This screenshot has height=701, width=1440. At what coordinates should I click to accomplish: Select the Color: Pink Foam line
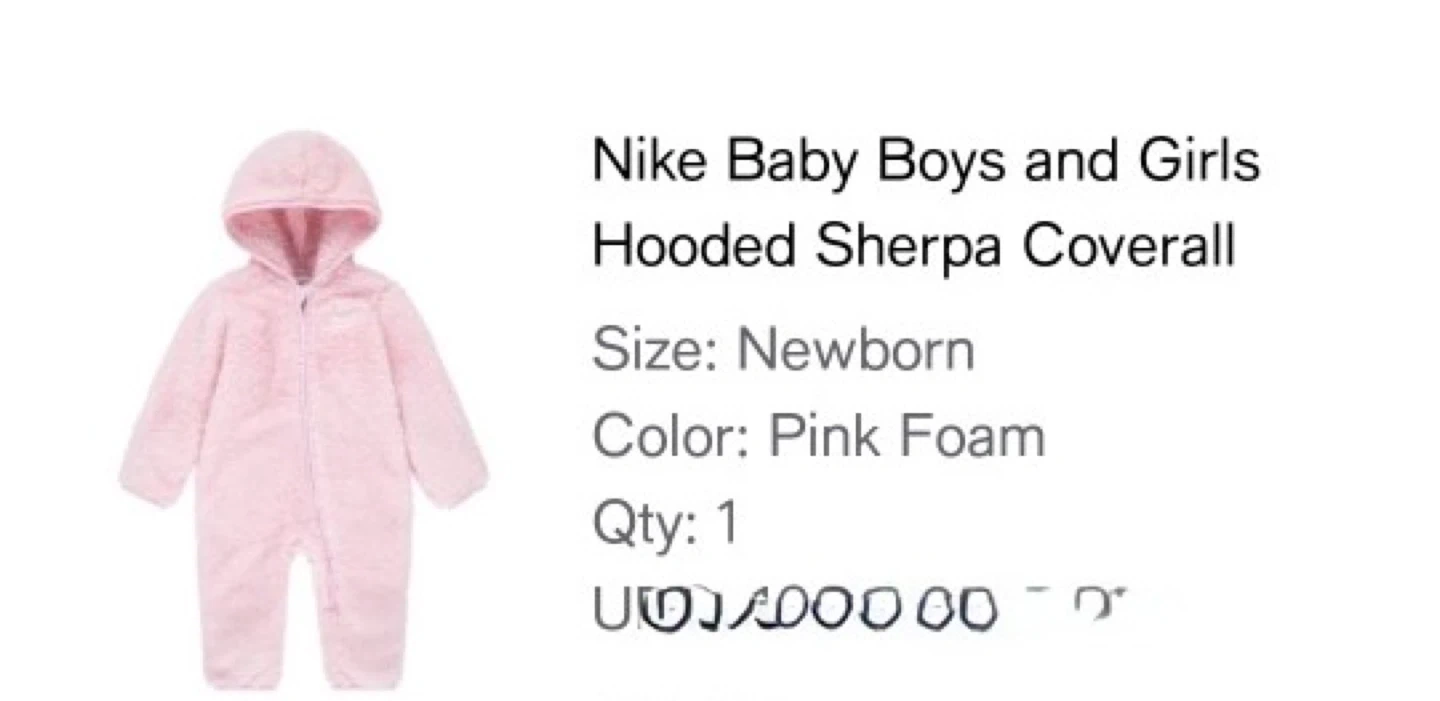tap(818, 437)
